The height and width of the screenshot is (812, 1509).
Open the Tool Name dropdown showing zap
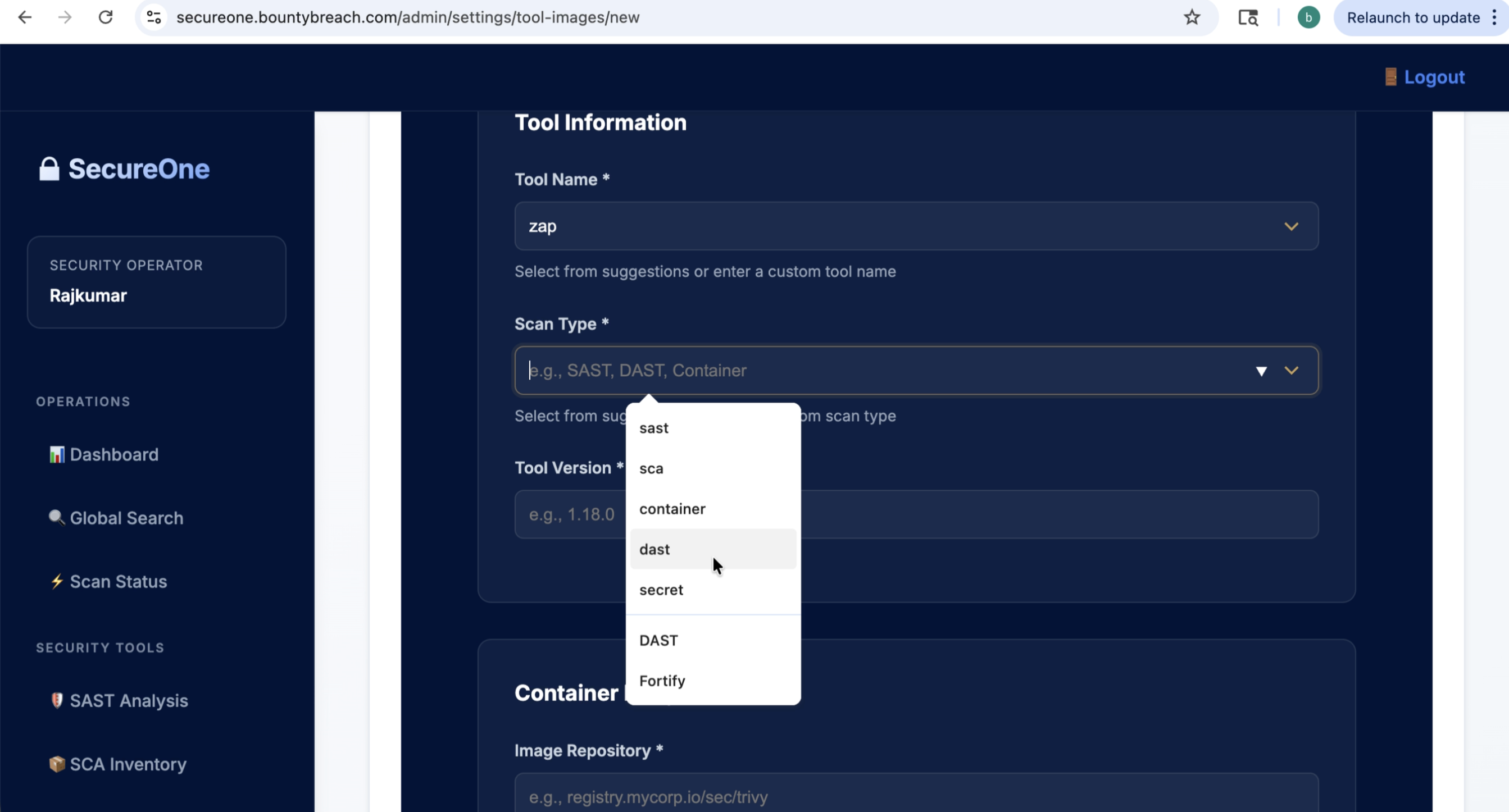pos(916,226)
